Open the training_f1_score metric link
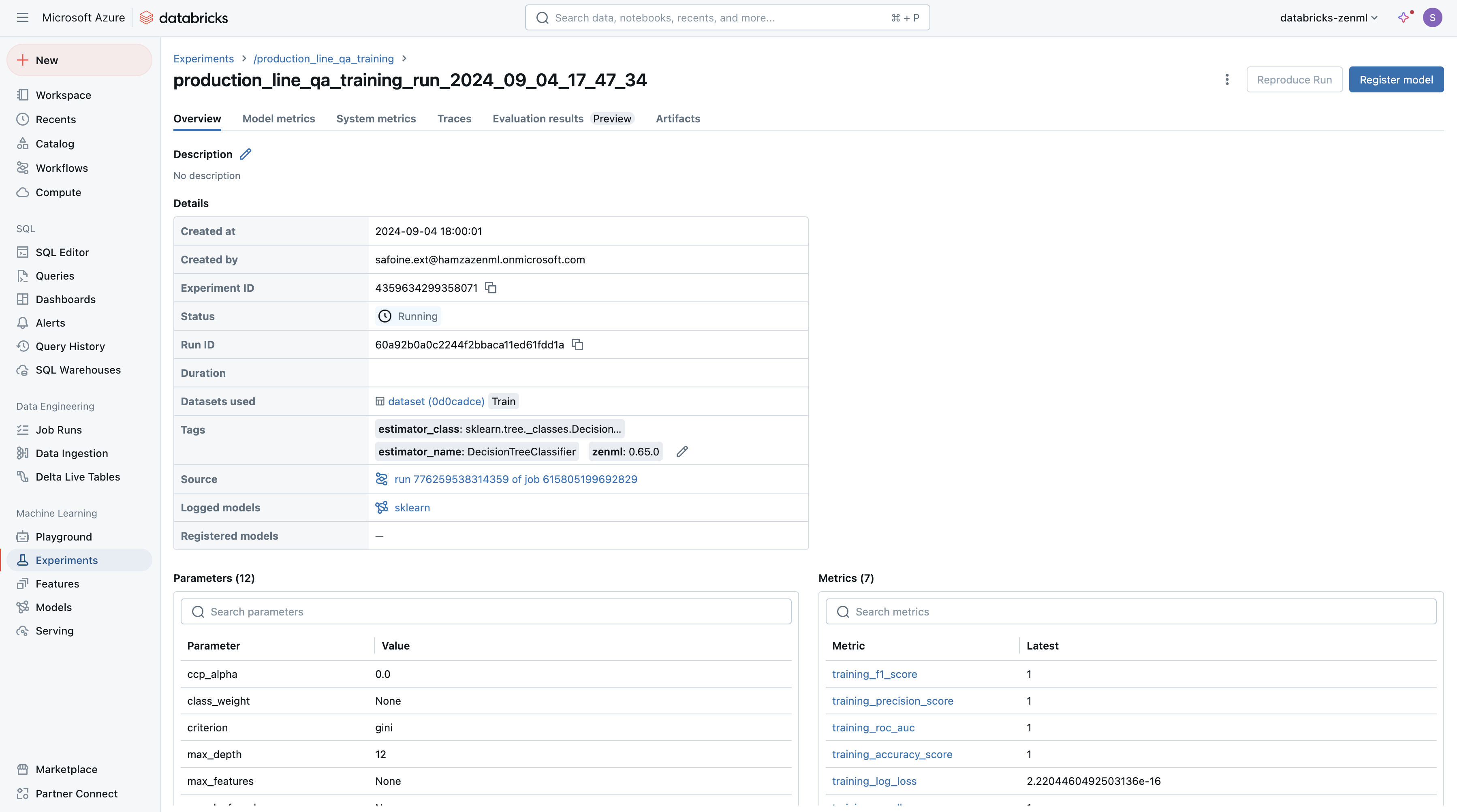 [x=874, y=674]
